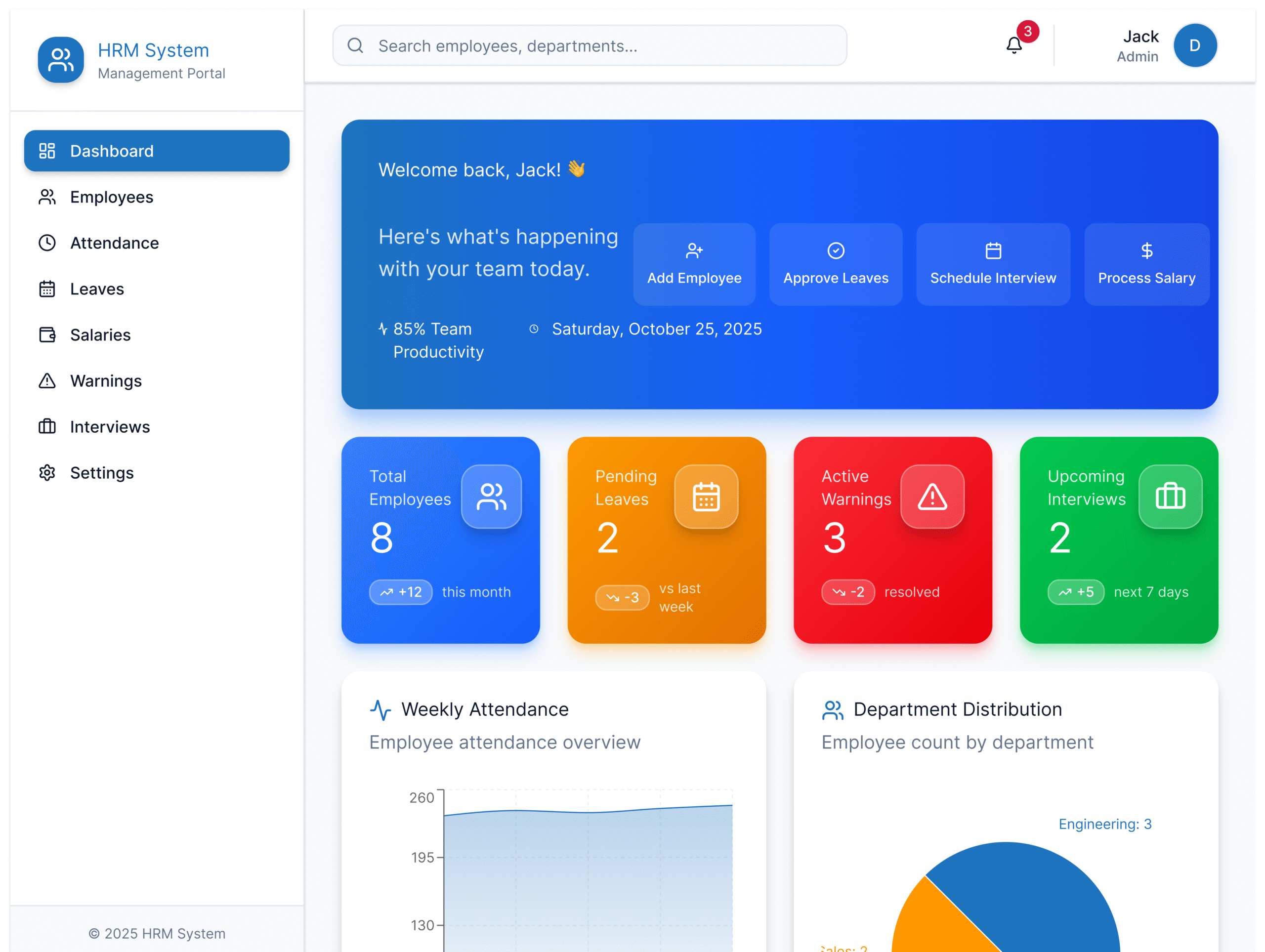
Task: Go to the Attendance page
Action: point(114,243)
